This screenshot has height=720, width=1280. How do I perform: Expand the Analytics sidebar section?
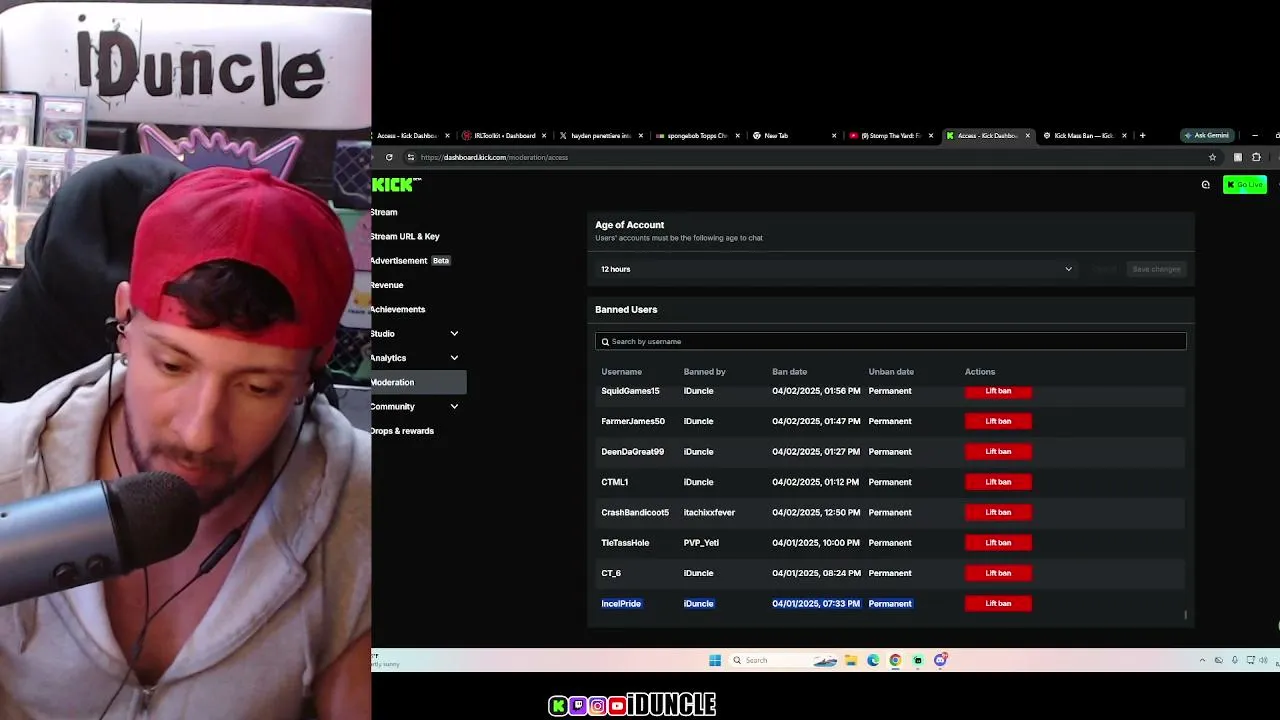(454, 358)
